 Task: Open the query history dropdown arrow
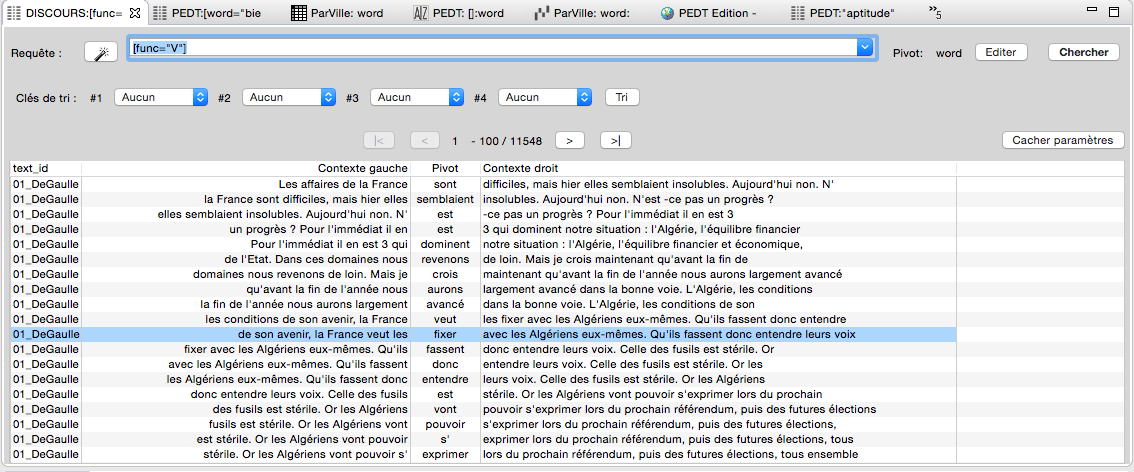865,47
